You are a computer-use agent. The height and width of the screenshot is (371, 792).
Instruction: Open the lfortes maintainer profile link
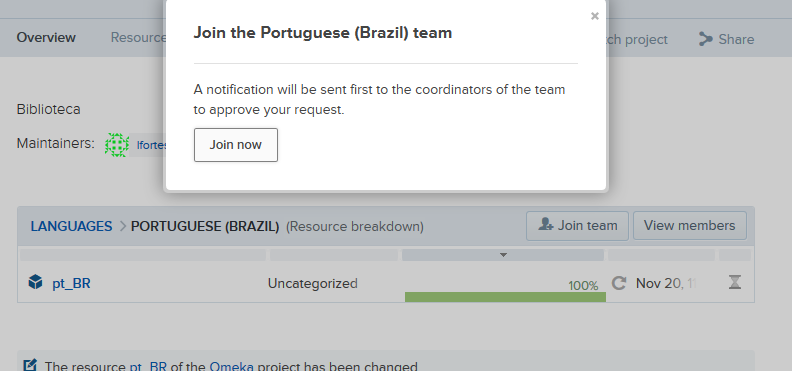pos(151,145)
